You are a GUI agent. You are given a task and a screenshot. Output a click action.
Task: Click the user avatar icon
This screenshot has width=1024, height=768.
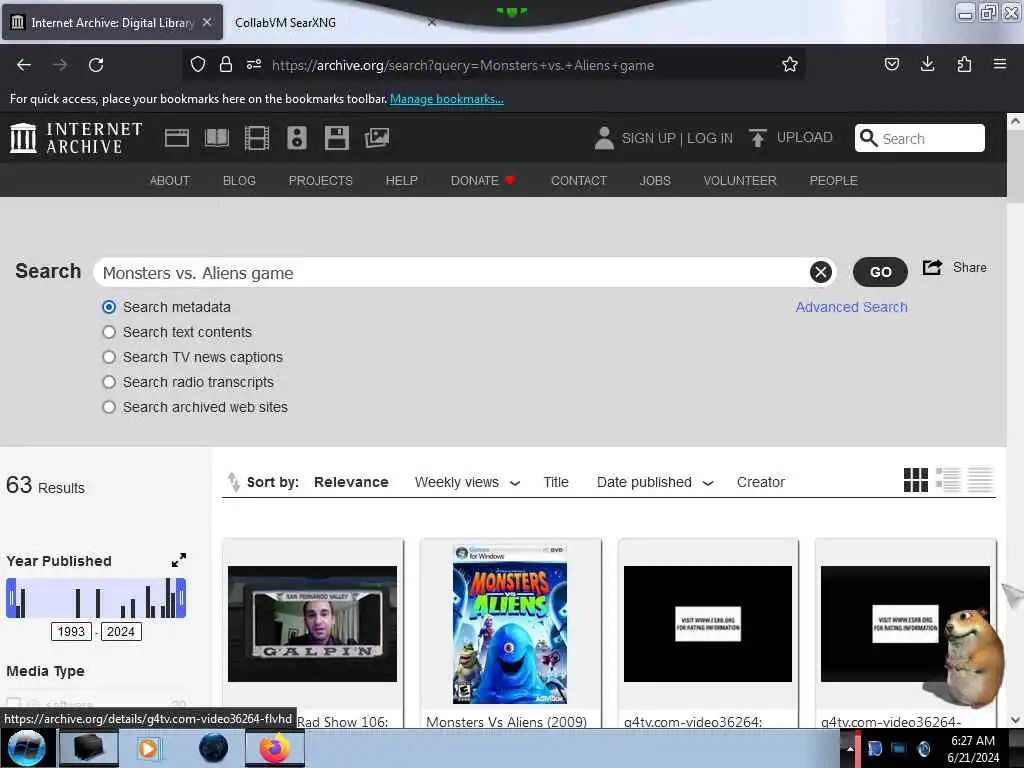click(604, 138)
